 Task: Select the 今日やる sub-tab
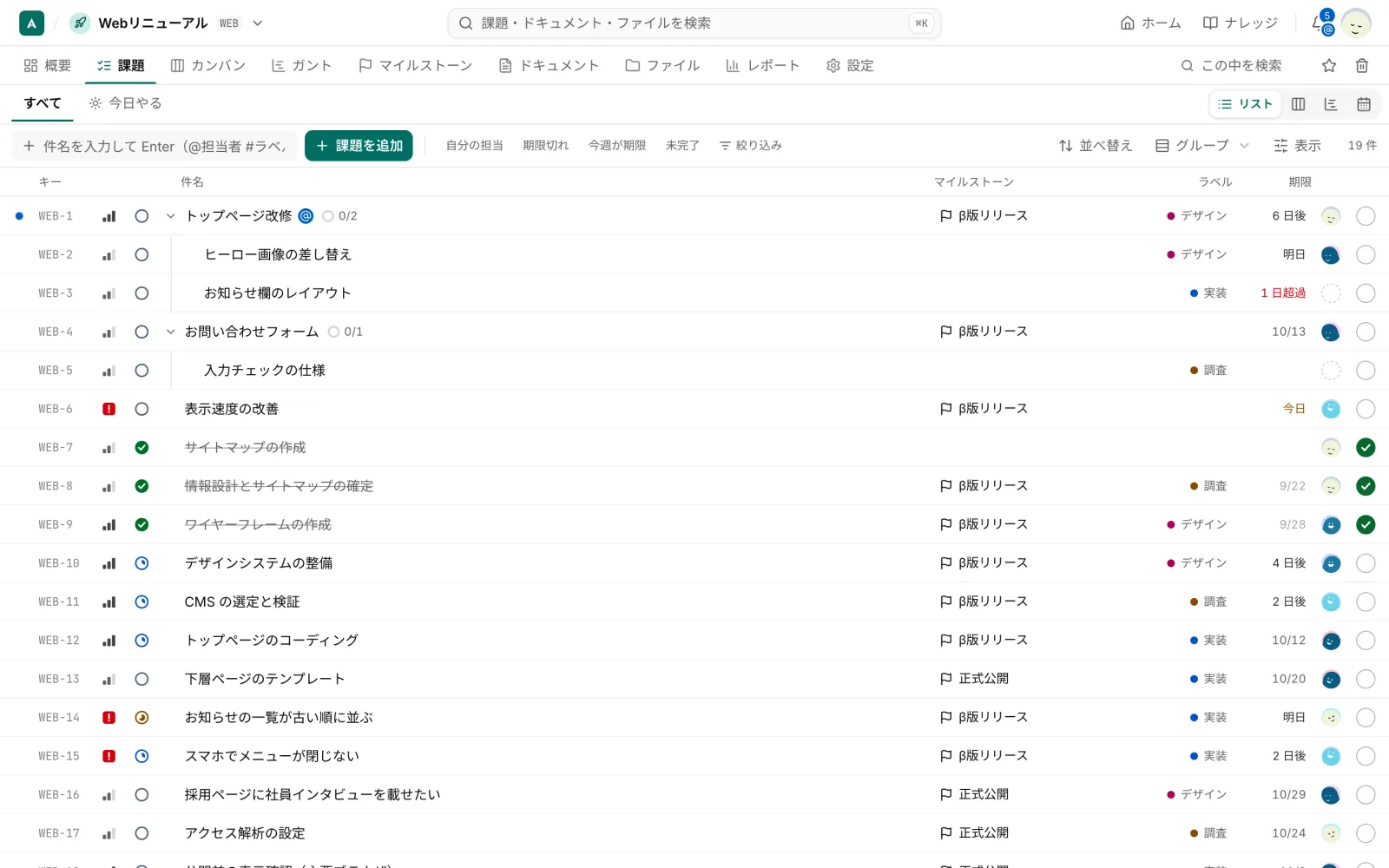point(125,103)
